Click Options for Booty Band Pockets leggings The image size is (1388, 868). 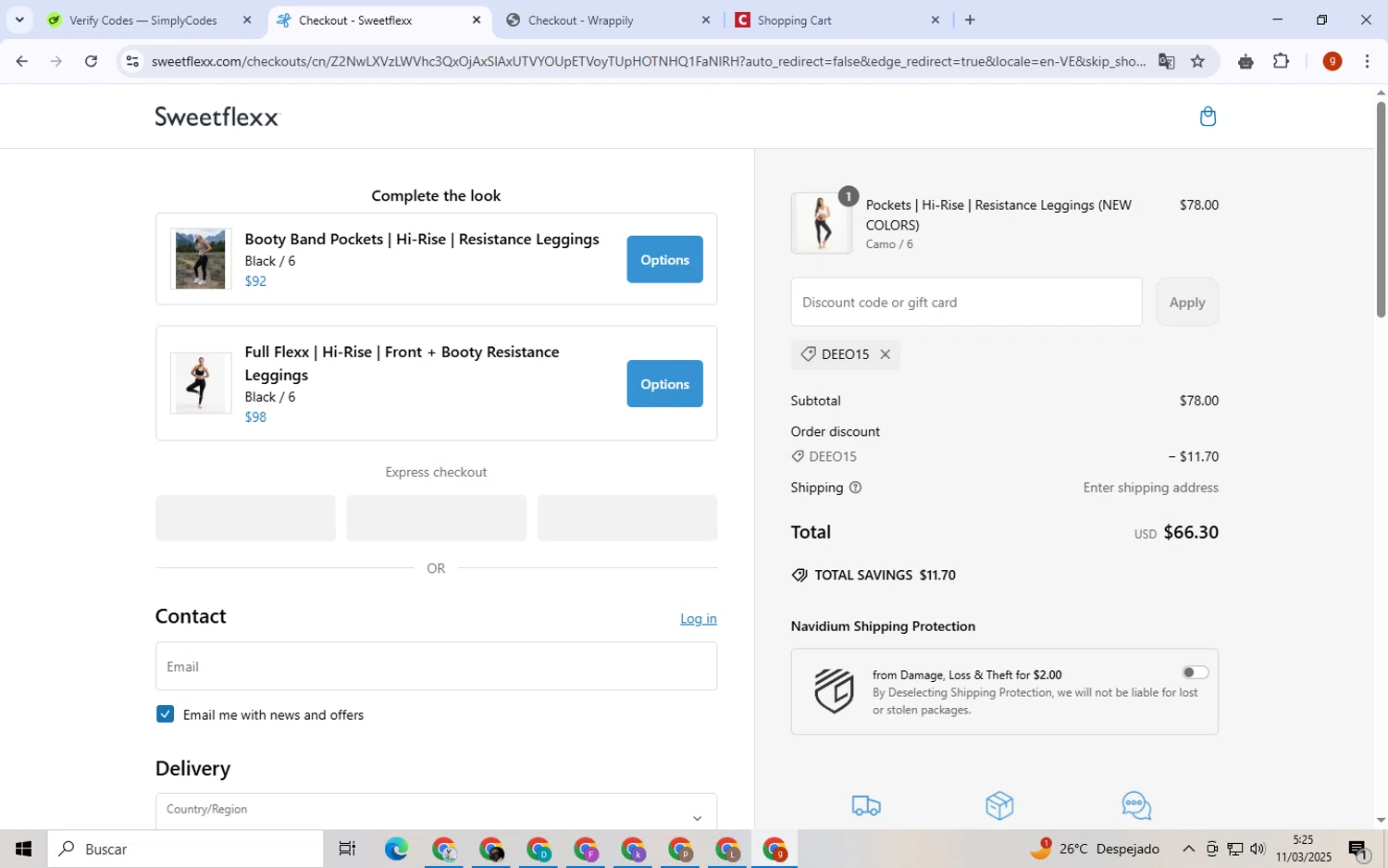click(x=664, y=259)
